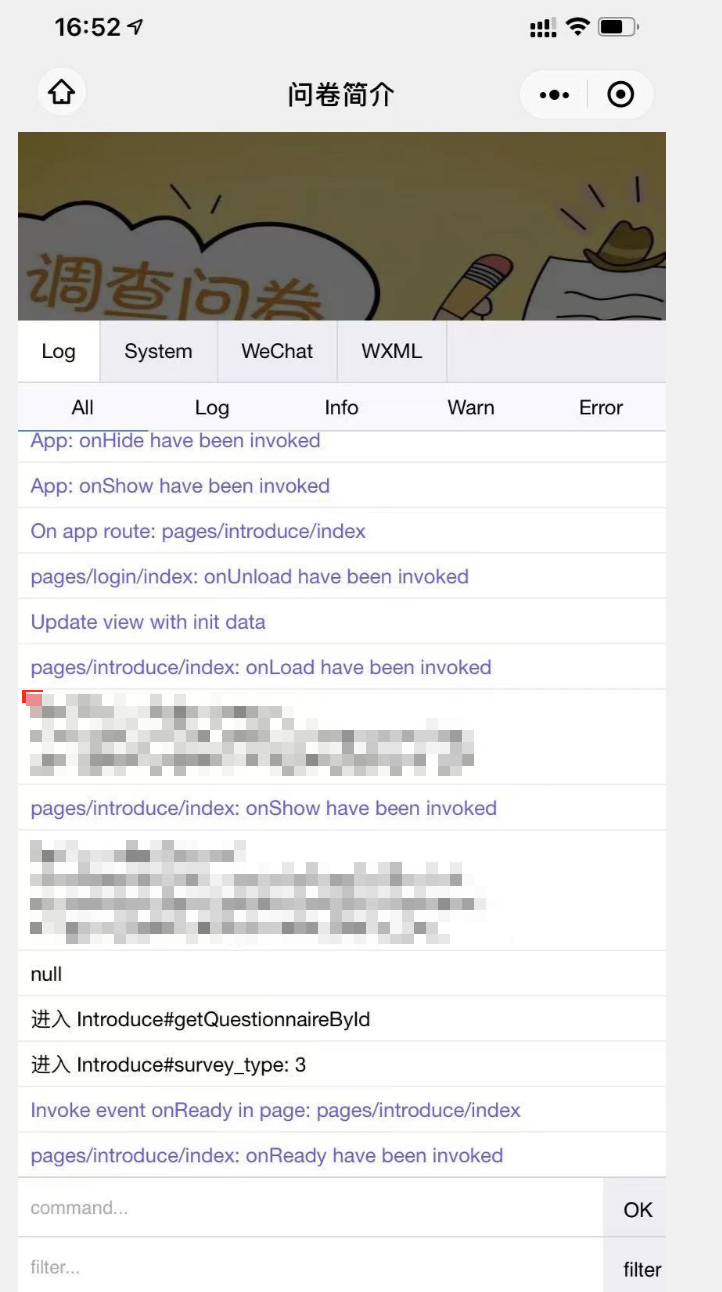Switch to the WeChat tab

pyautogui.click(x=277, y=351)
